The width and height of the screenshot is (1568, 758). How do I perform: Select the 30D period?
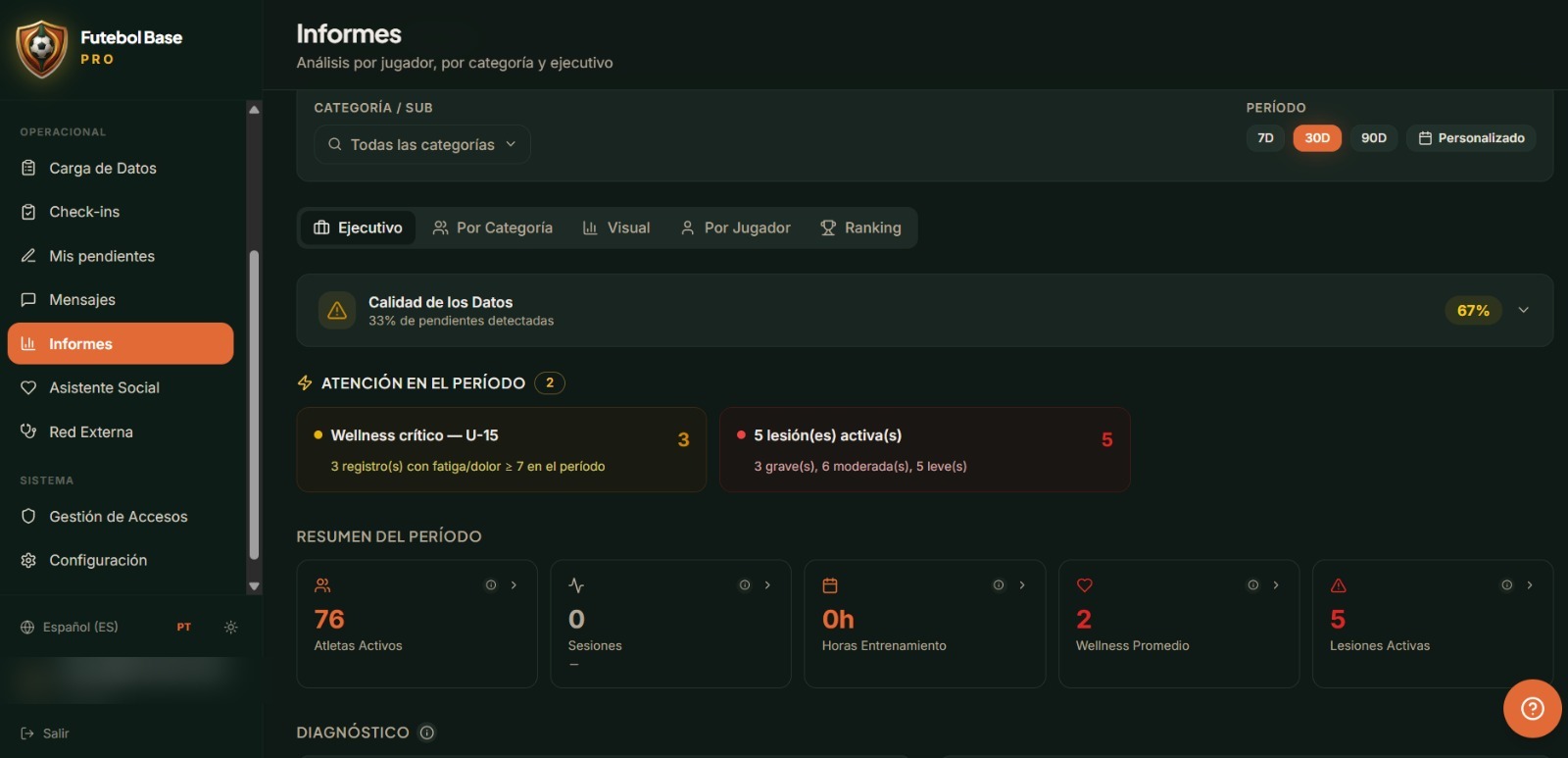point(1317,138)
